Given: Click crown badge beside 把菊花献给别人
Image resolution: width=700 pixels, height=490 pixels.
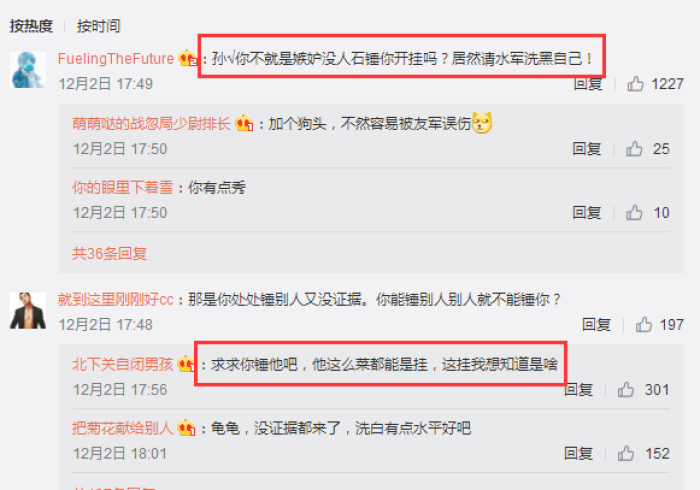Looking at the screenshot, I should (186, 428).
